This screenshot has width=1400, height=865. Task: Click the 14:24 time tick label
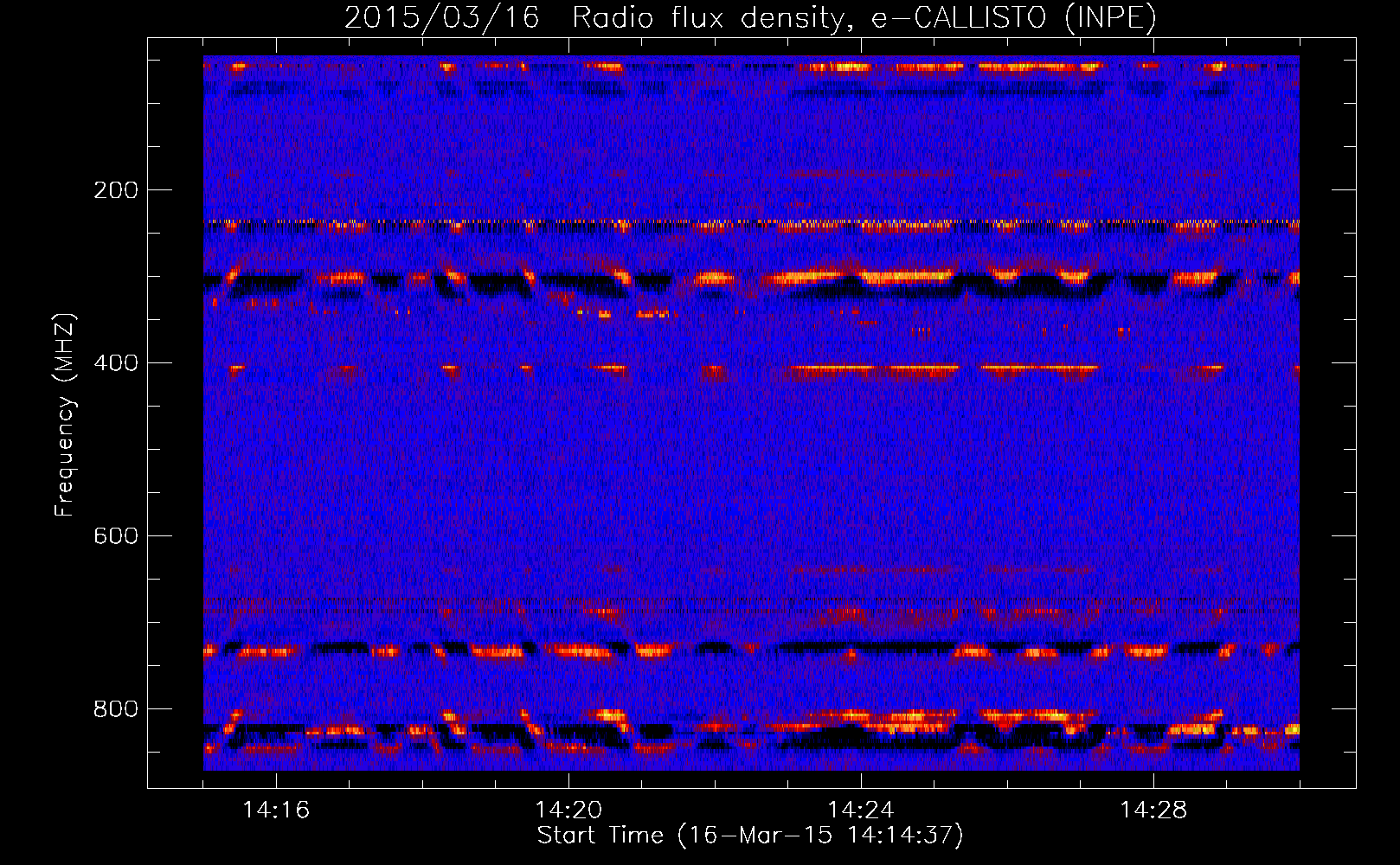coord(861,811)
